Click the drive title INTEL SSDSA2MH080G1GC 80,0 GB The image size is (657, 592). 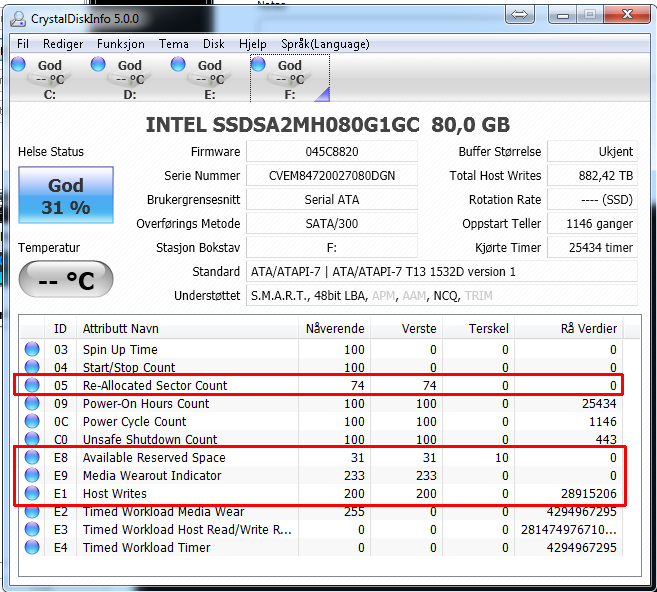328,124
